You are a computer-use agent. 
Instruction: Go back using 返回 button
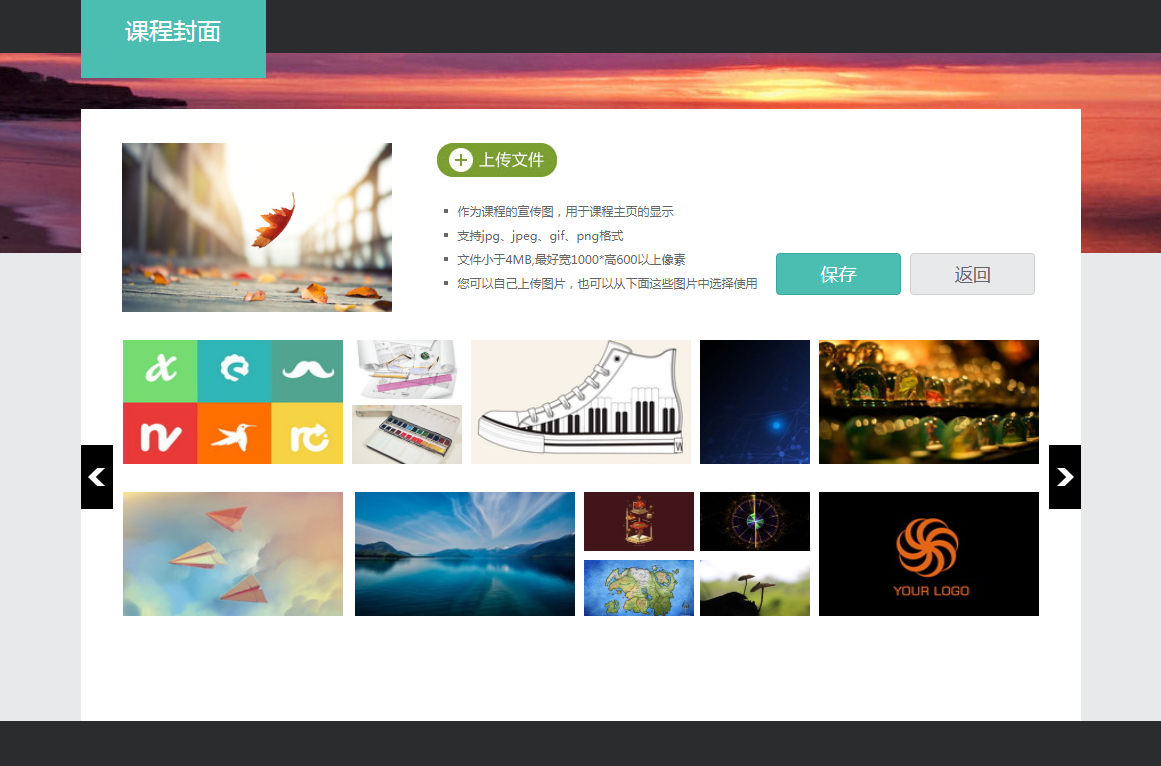click(x=972, y=274)
